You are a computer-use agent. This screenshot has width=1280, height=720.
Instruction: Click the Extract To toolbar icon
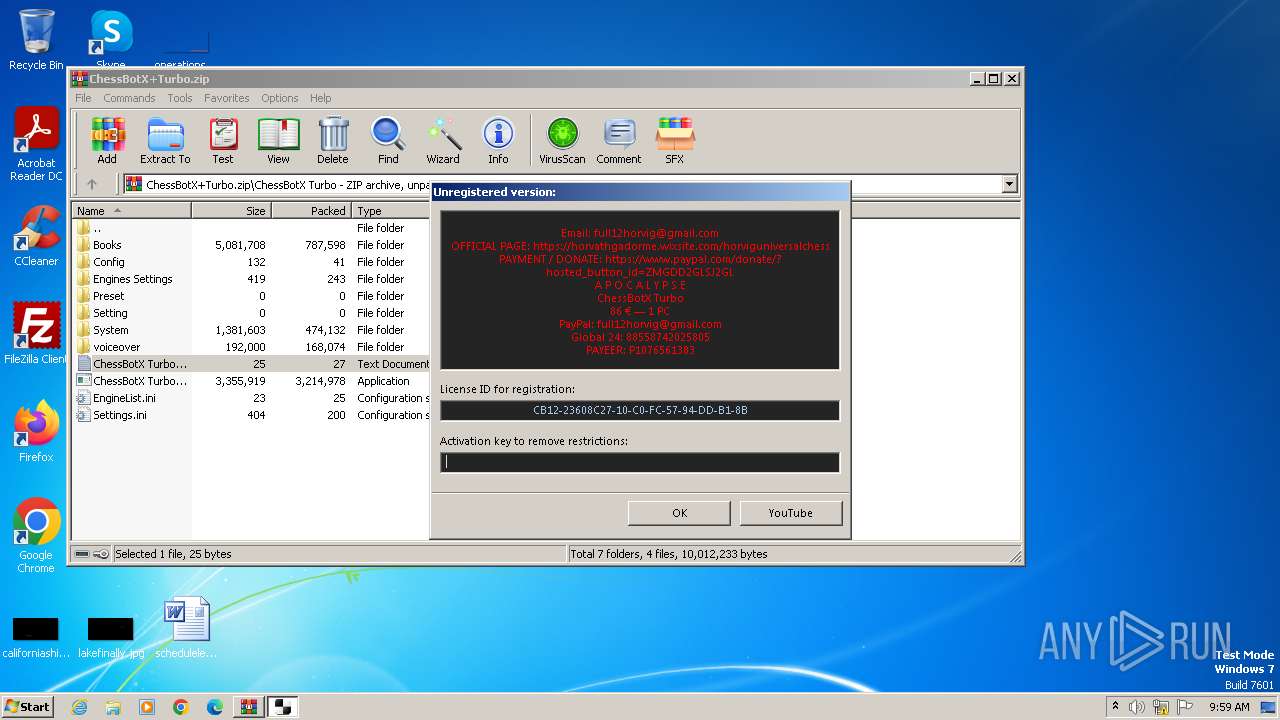(x=165, y=141)
